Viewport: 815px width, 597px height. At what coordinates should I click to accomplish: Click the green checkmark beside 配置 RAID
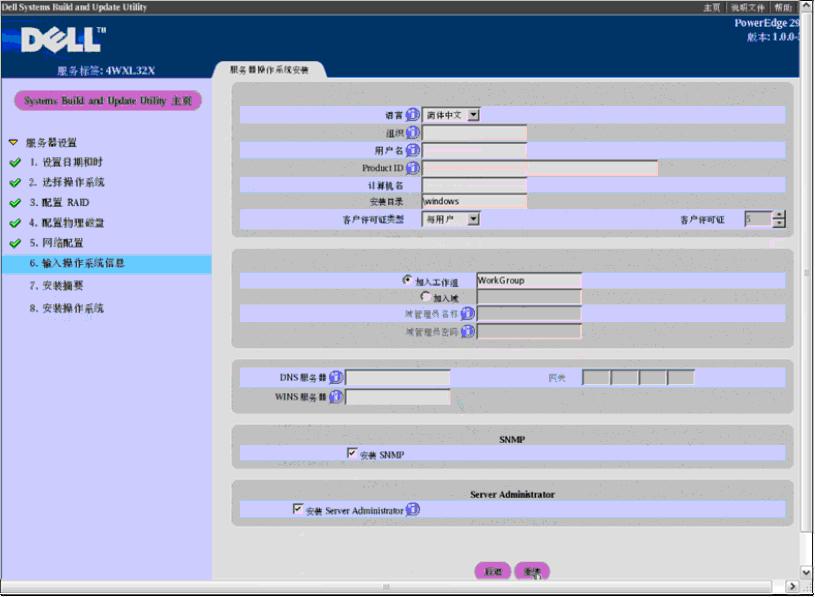[x=15, y=203]
